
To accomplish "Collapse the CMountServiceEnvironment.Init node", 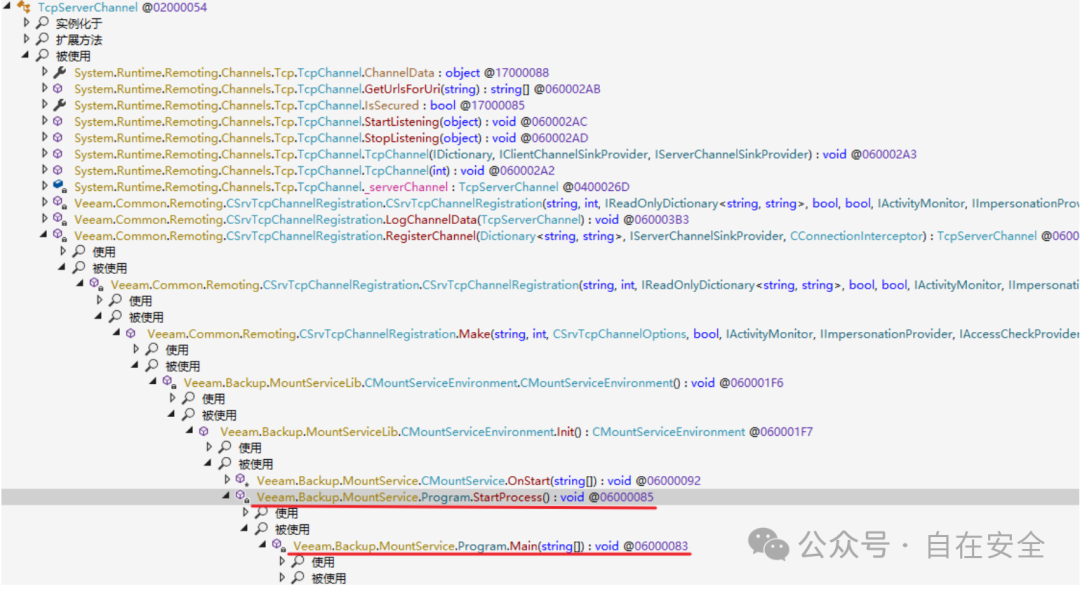I will coord(190,431).
